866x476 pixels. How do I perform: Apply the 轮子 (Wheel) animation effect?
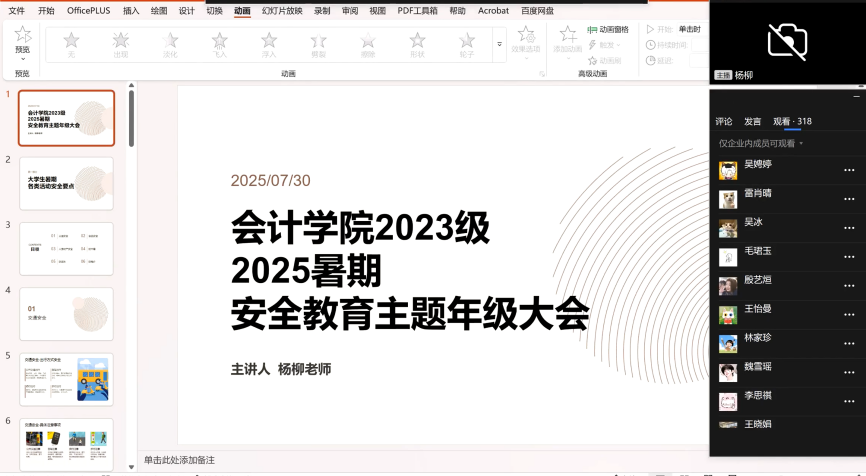tap(466, 42)
